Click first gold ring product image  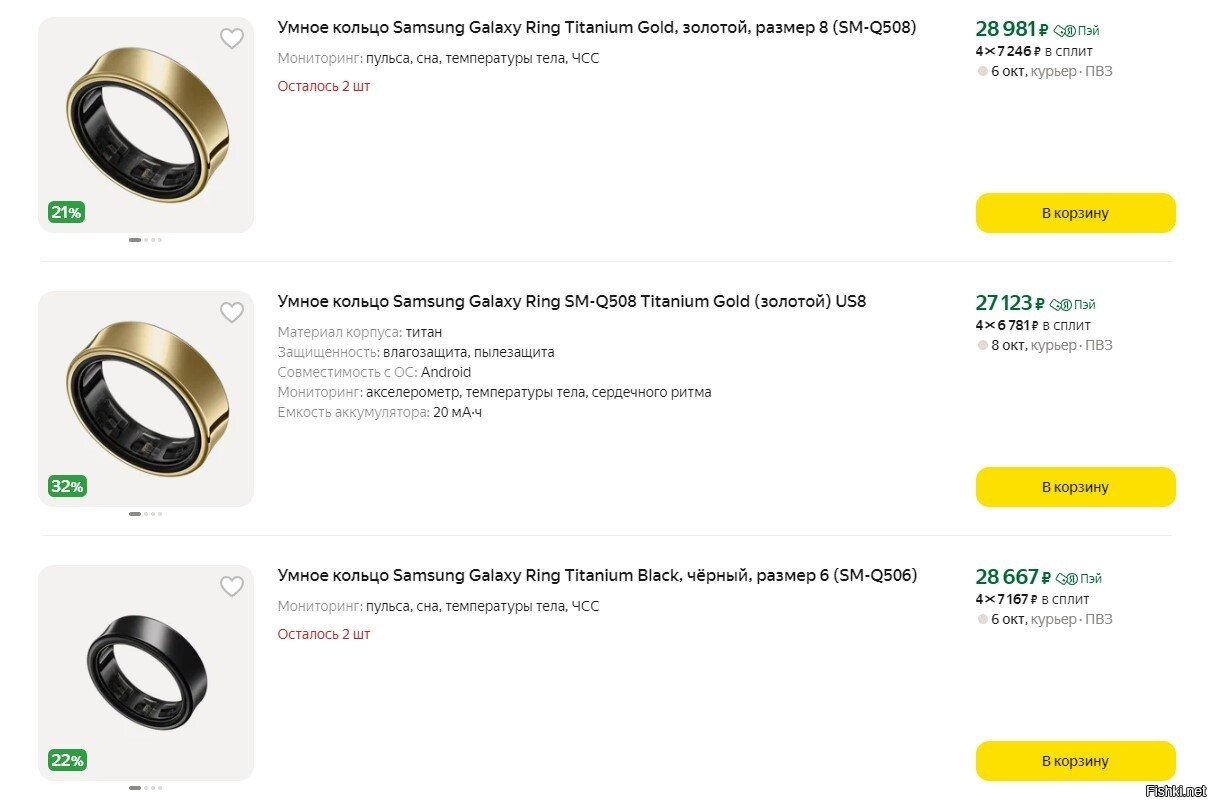(x=146, y=125)
